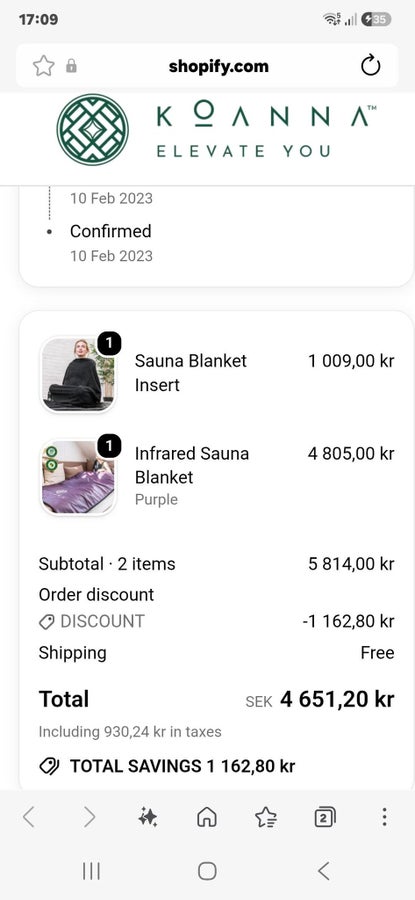The image size is (415, 900).
Task: Tap the bookmark star in address bar
Action: point(44,66)
